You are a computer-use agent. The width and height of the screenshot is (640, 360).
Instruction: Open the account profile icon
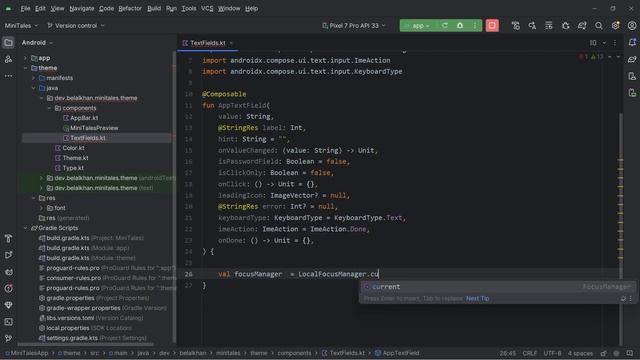tap(632, 26)
